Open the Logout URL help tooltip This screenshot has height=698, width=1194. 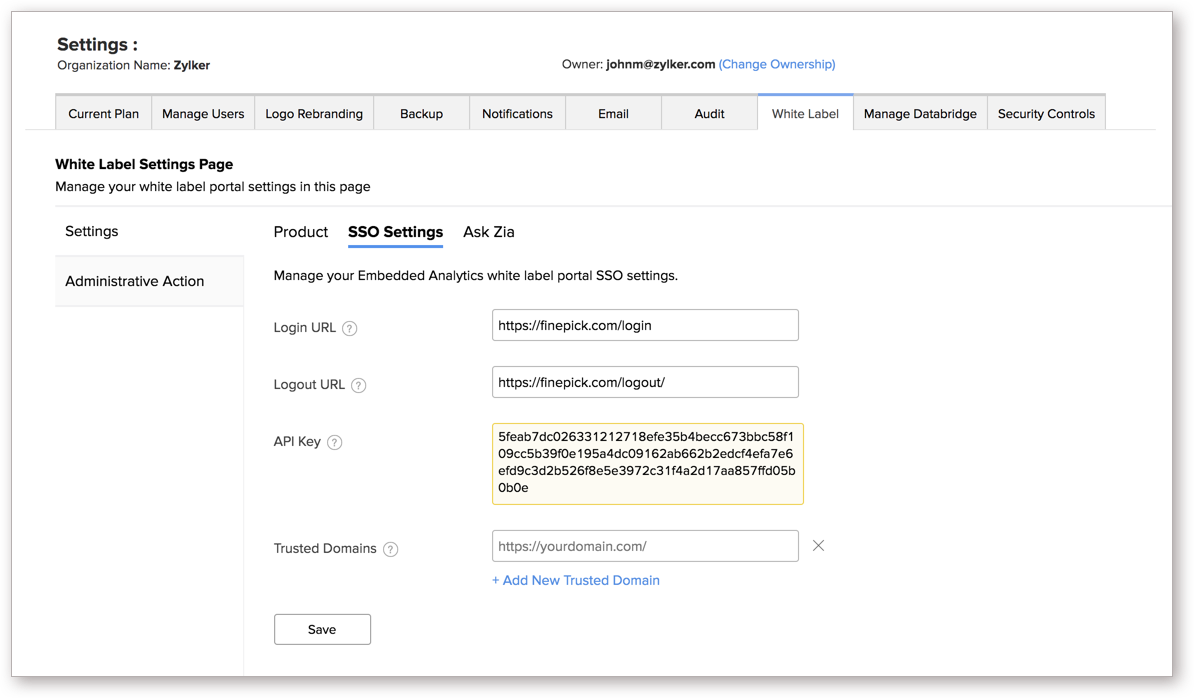click(x=359, y=384)
